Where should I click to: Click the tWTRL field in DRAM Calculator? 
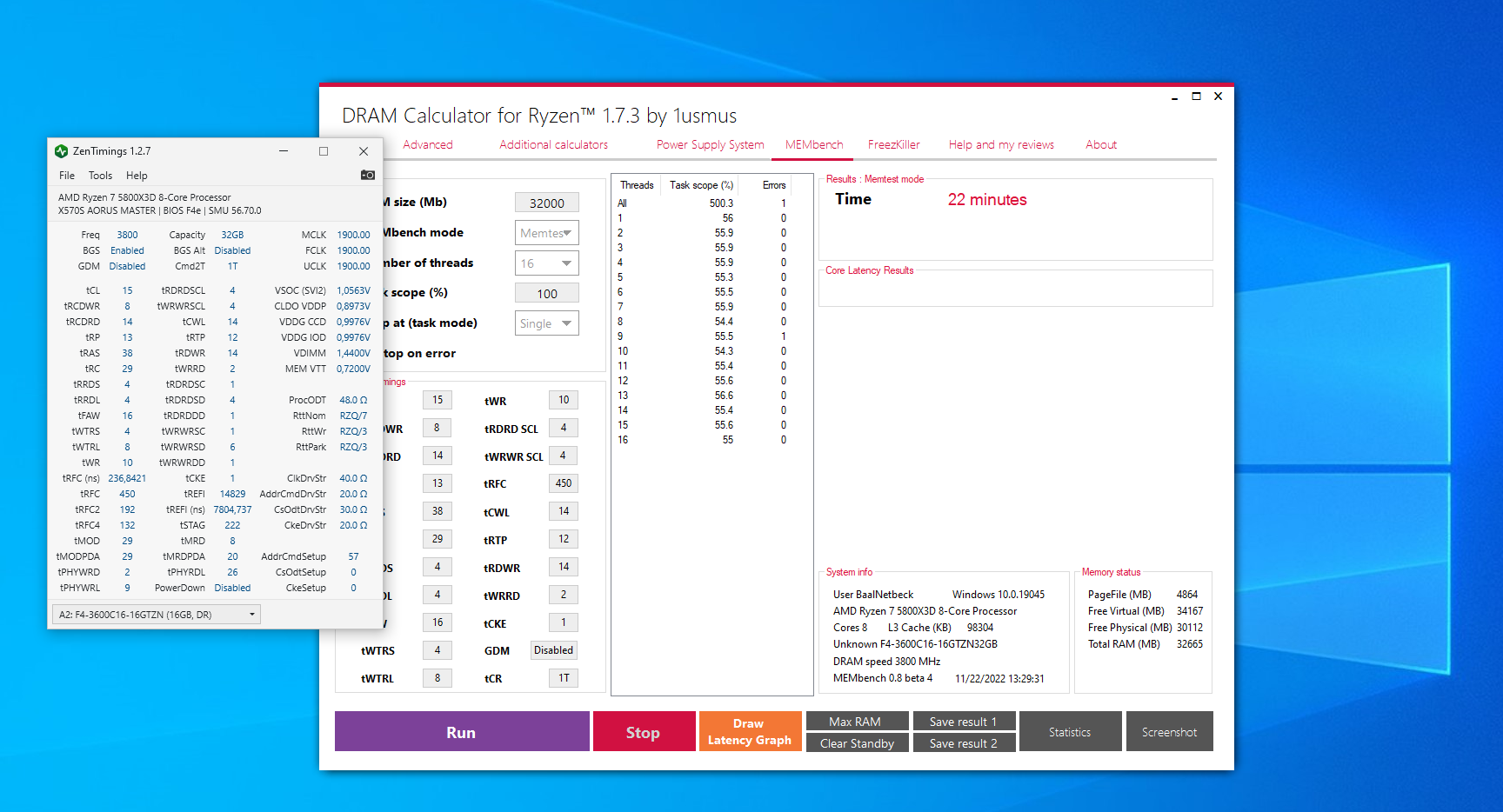438,678
